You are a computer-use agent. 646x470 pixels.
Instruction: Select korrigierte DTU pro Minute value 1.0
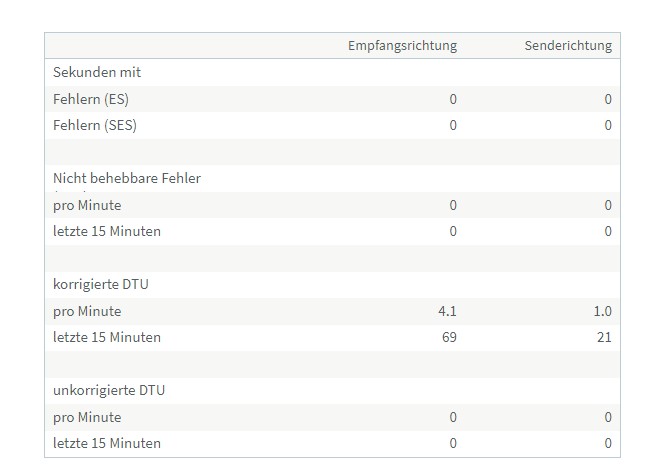pyautogui.click(x=603, y=311)
